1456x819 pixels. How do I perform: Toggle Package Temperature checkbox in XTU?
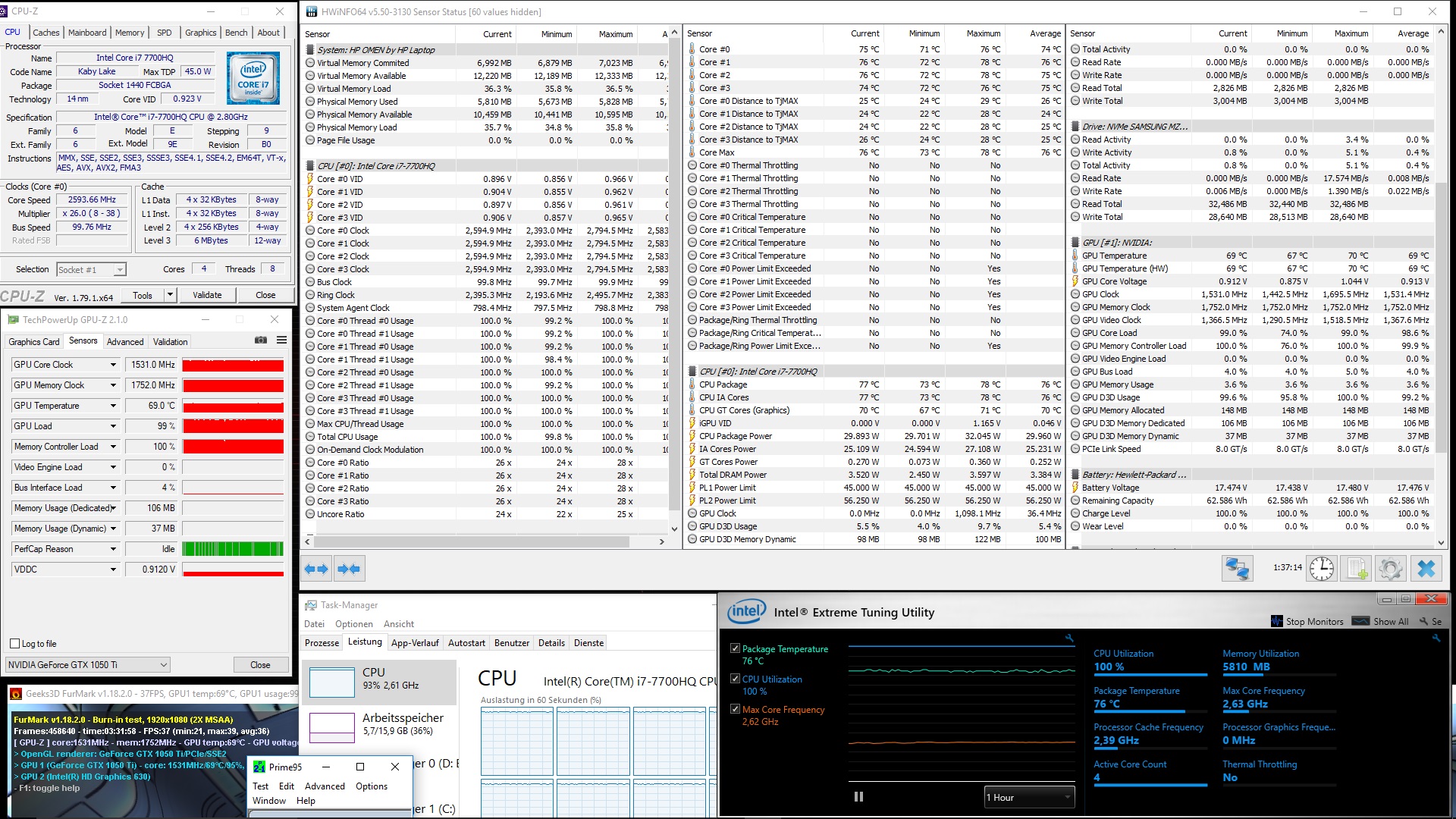[x=735, y=648]
